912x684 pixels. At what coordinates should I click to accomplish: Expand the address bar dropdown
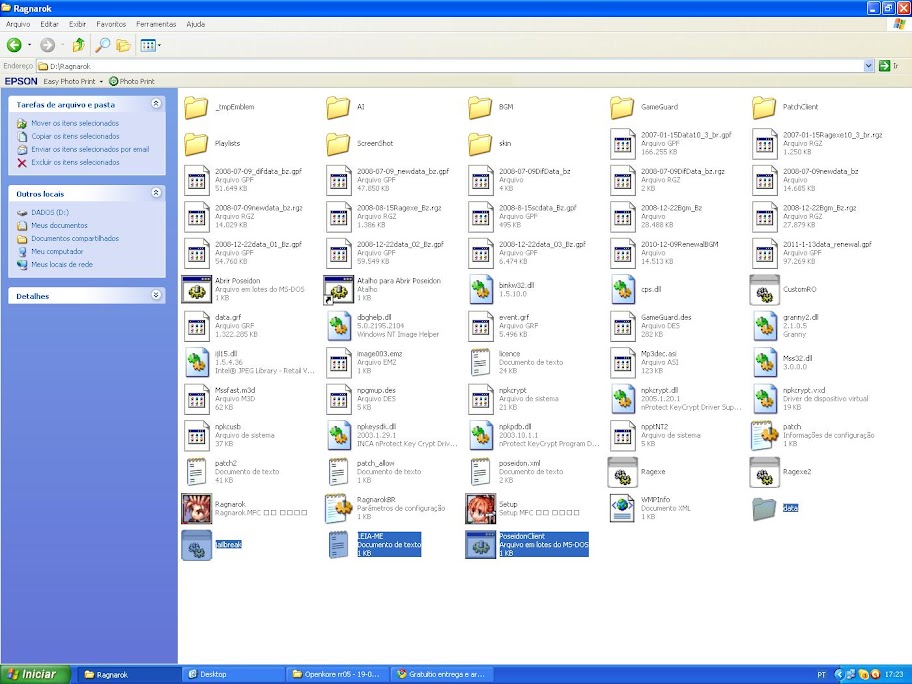(x=868, y=66)
